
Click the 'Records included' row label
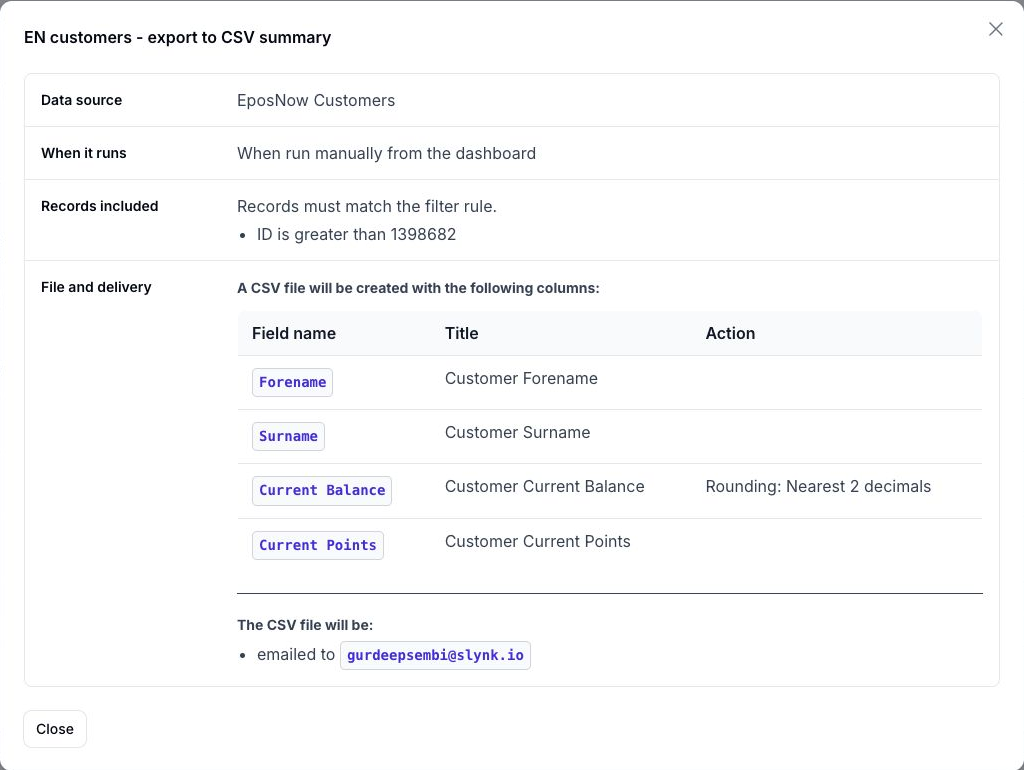tap(100, 206)
